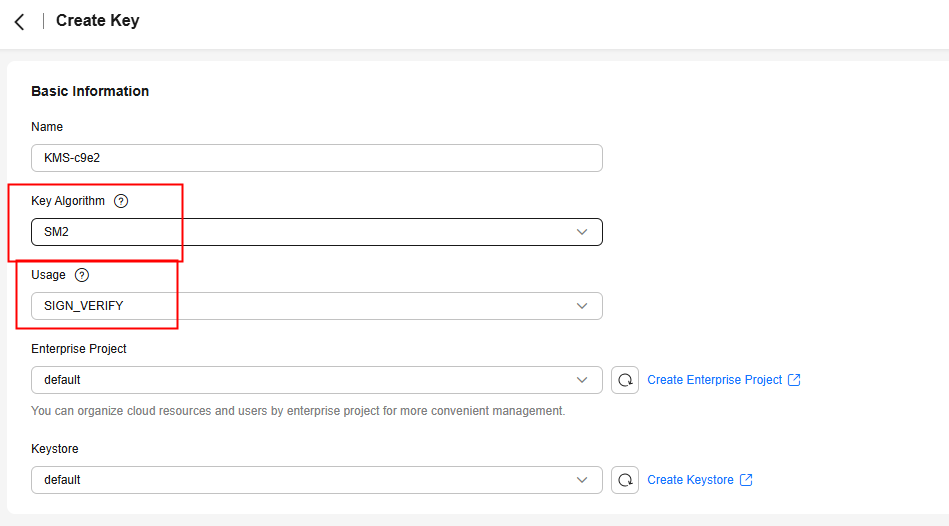The image size is (949, 526).
Task: Expand the Enterprise Project dropdown chevron
Action: click(582, 380)
